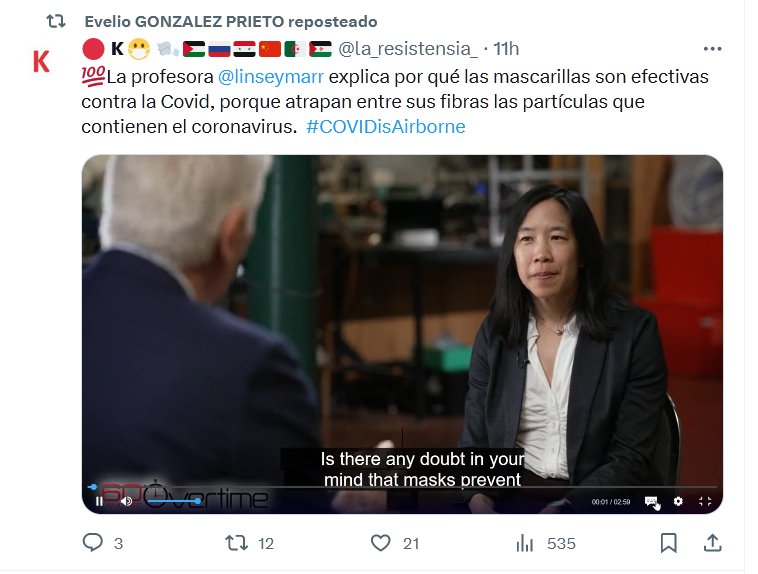Adjust the video volume slider
Screen dimensions: 758x574
click(x=173, y=501)
